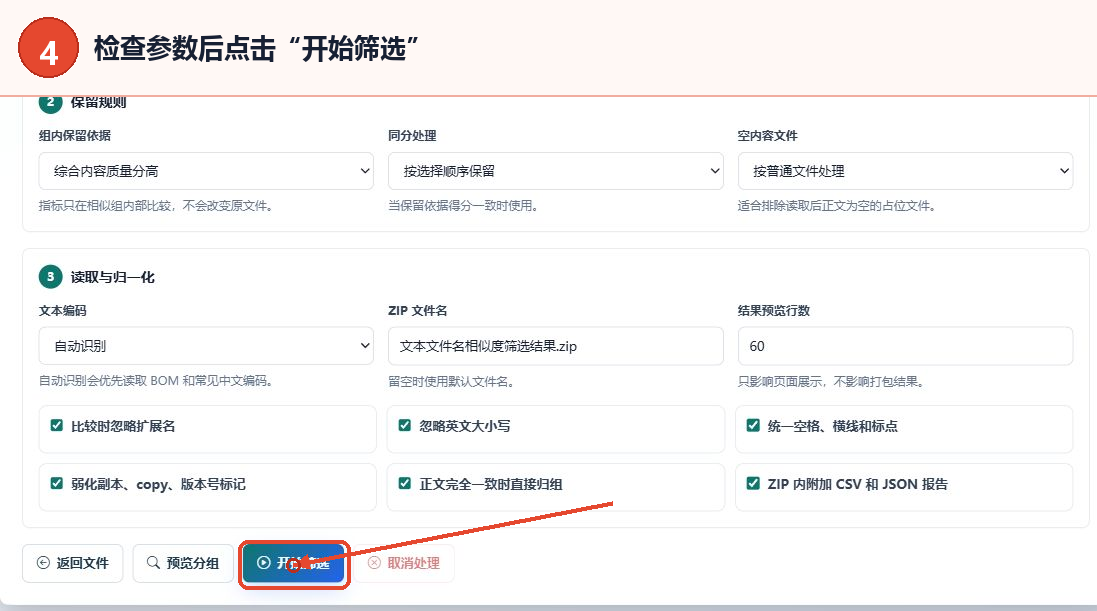Click the hint text 留空时使用默认文件名。

pos(453,381)
